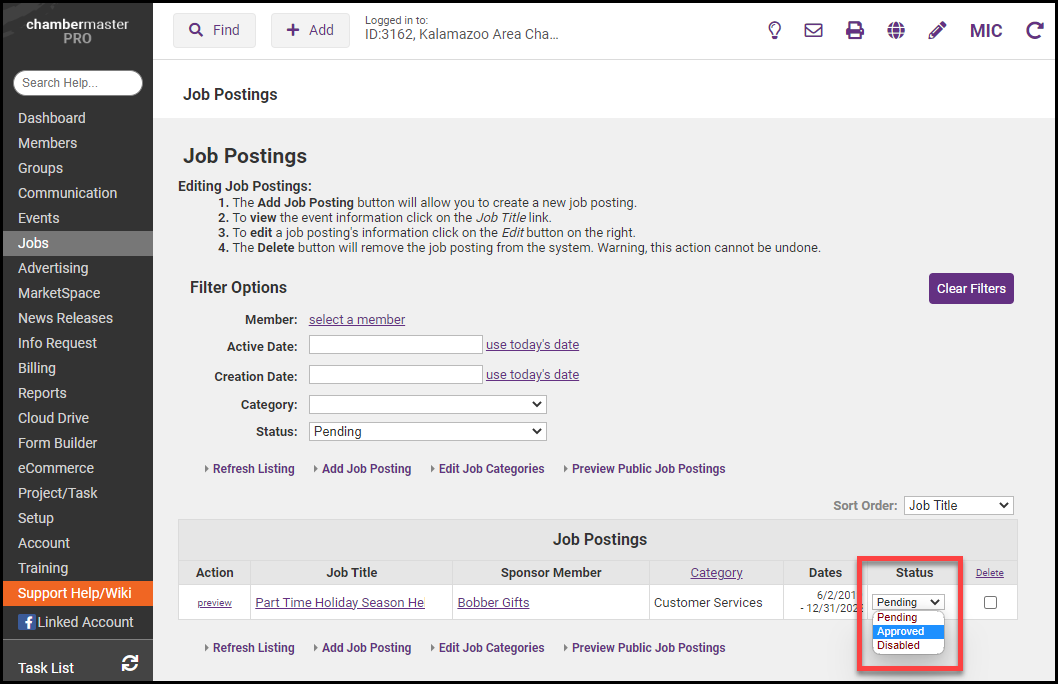Click the Add button in top bar

click(310, 30)
